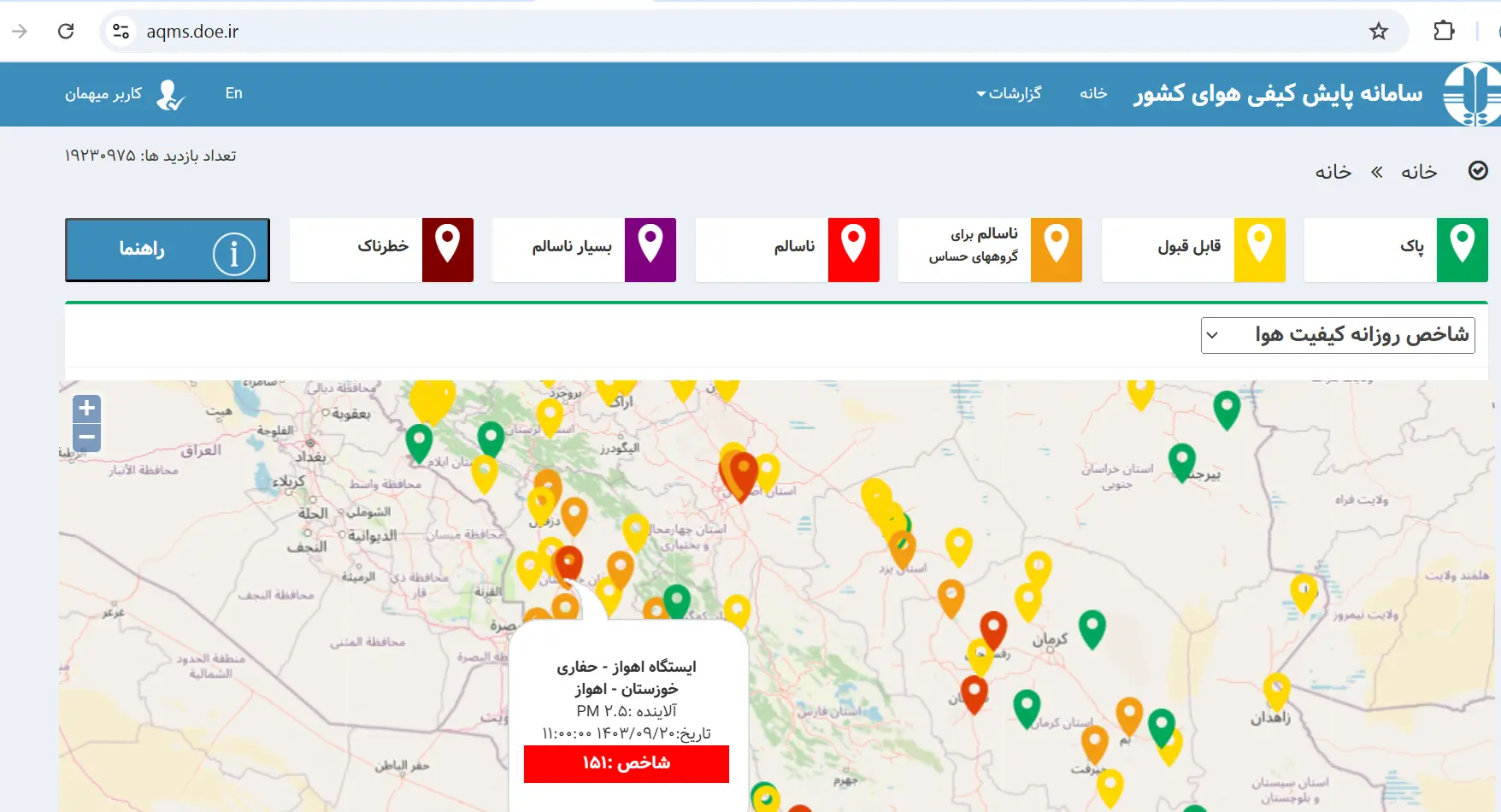
Task: Click the yellow marker next to اراک label
Action: pos(610,391)
